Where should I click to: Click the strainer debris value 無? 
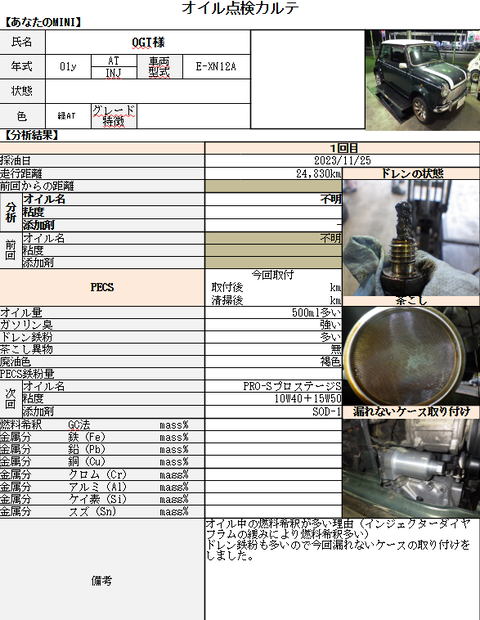click(x=274, y=349)
